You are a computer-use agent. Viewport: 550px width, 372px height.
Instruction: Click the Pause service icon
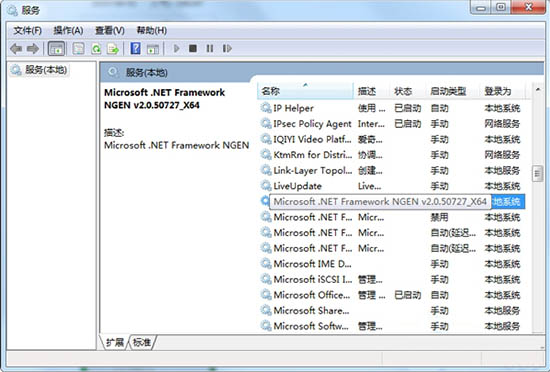(x=209, y=48)
